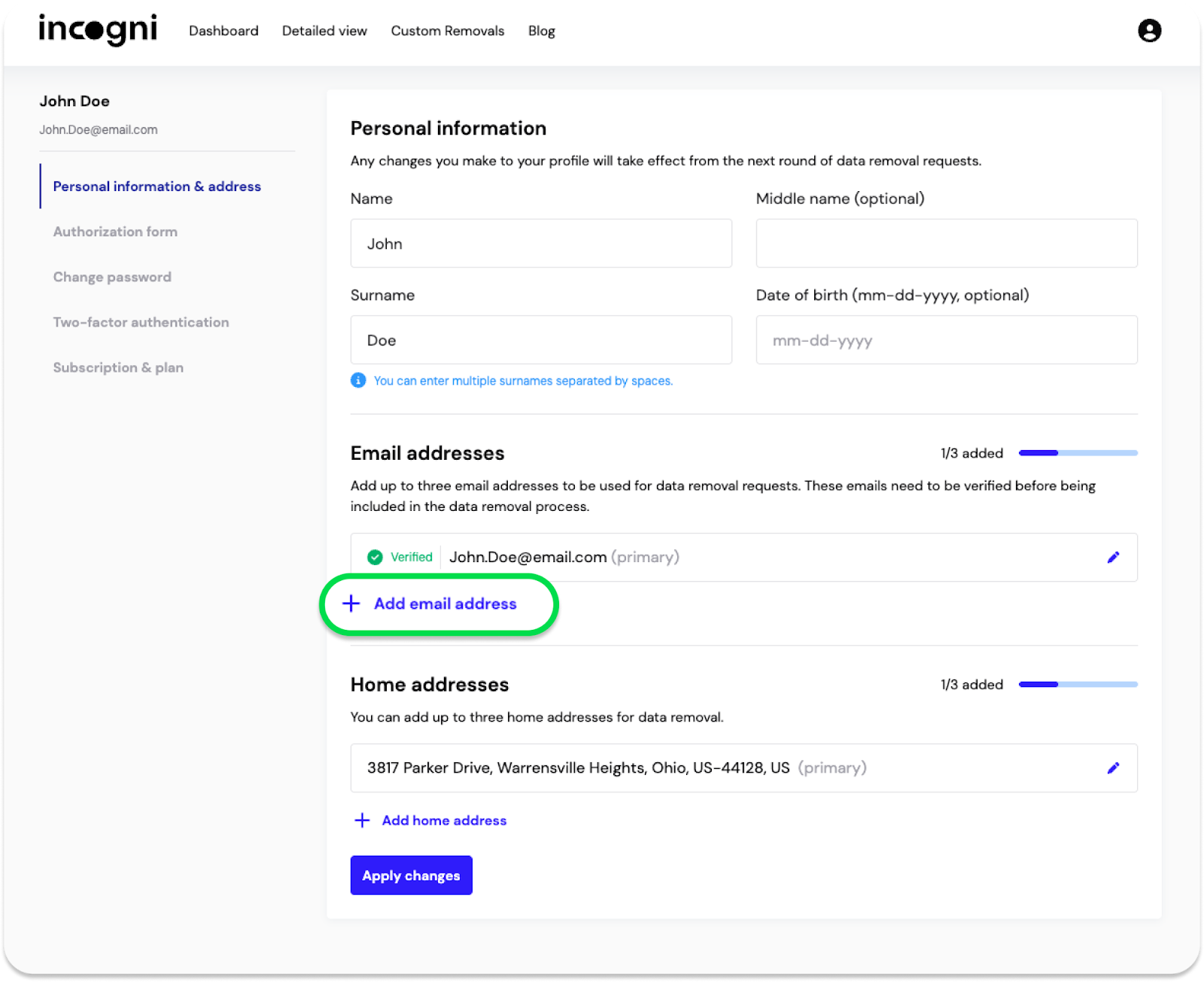
Task: Click the green Verified checkmark icon
Action: (375, 558)
